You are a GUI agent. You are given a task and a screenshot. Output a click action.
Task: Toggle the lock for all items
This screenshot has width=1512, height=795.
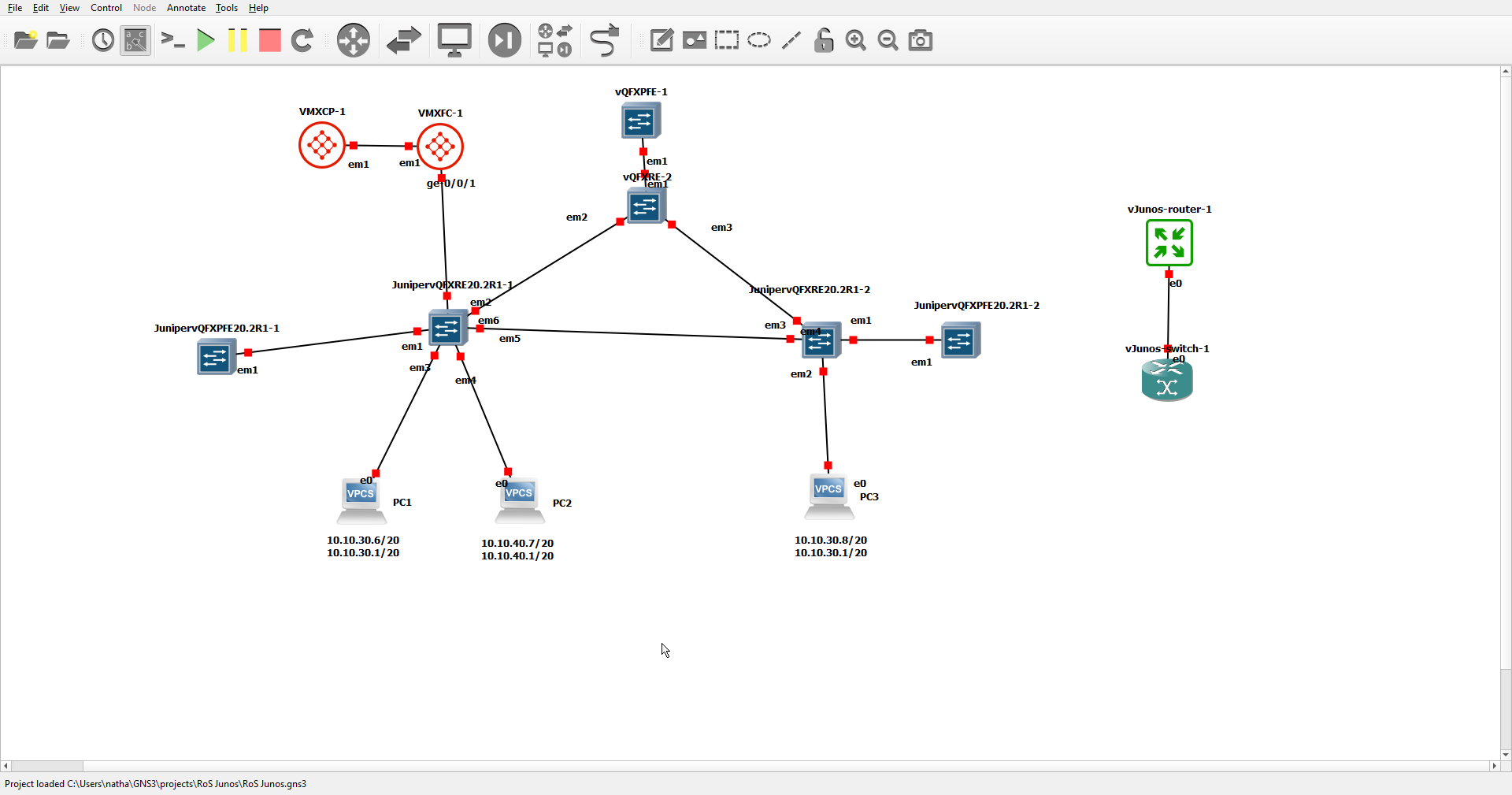pyautogui.click(x=823, y=40)
